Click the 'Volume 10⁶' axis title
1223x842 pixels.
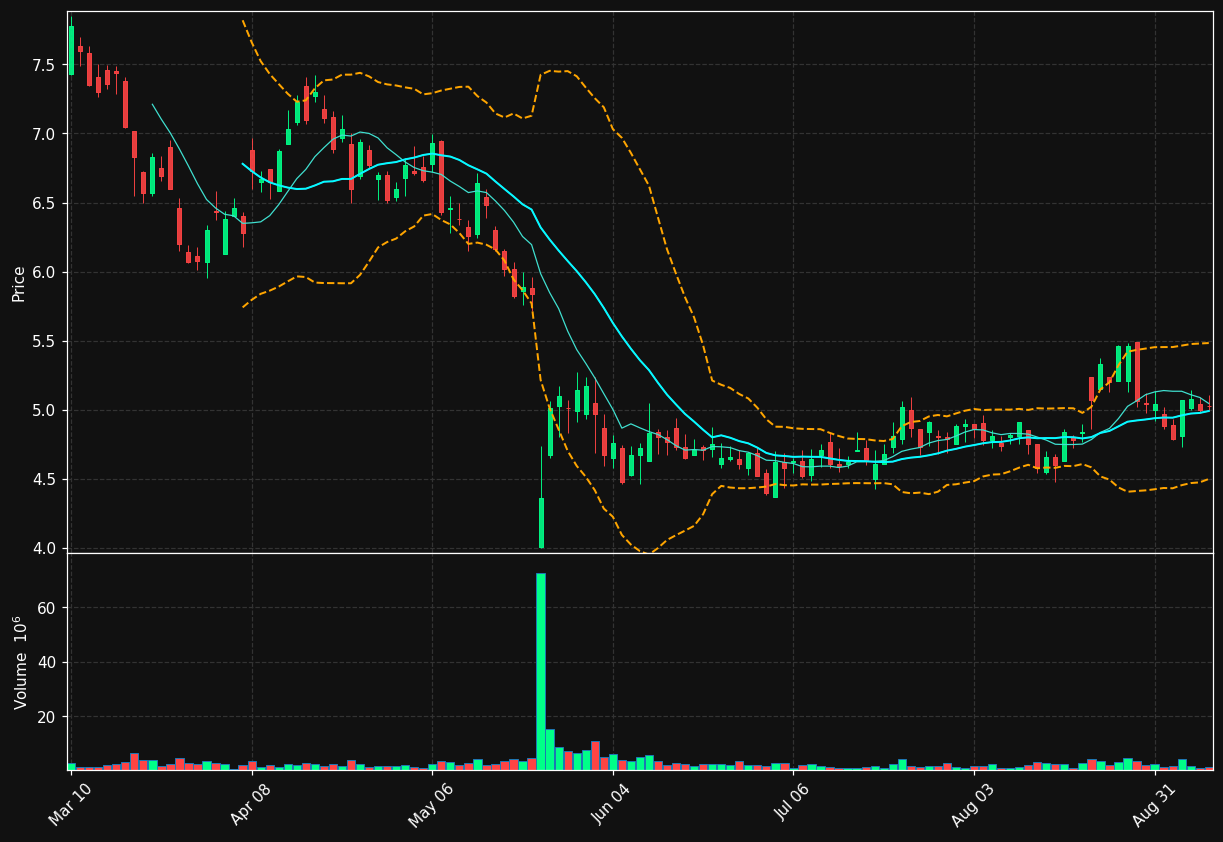pos(20,662)
